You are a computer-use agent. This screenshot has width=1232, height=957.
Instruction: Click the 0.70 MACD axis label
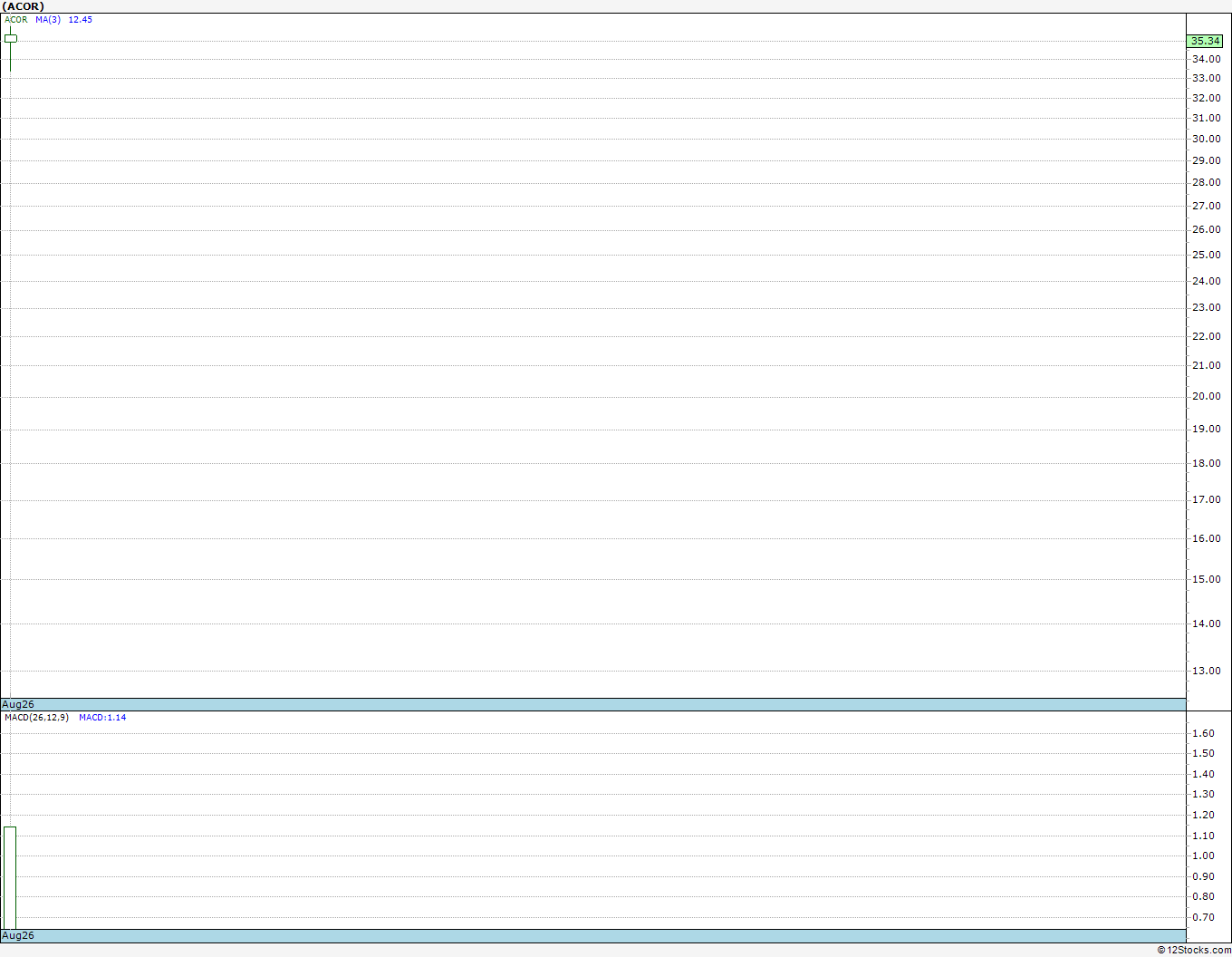(x=1203, y=917)
